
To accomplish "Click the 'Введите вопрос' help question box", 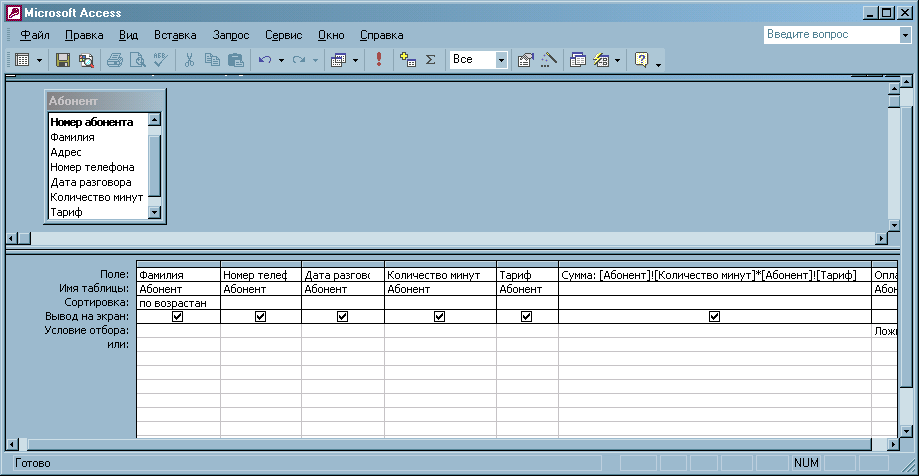I will pyautogui.click(x=831, y=35).
